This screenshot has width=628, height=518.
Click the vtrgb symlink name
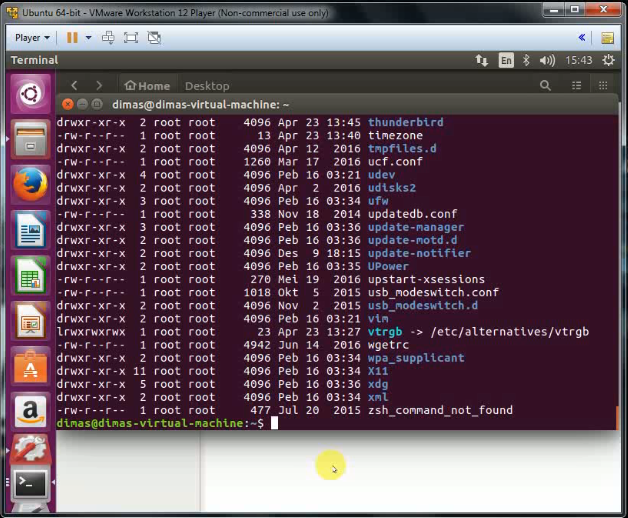coord(385,332)
